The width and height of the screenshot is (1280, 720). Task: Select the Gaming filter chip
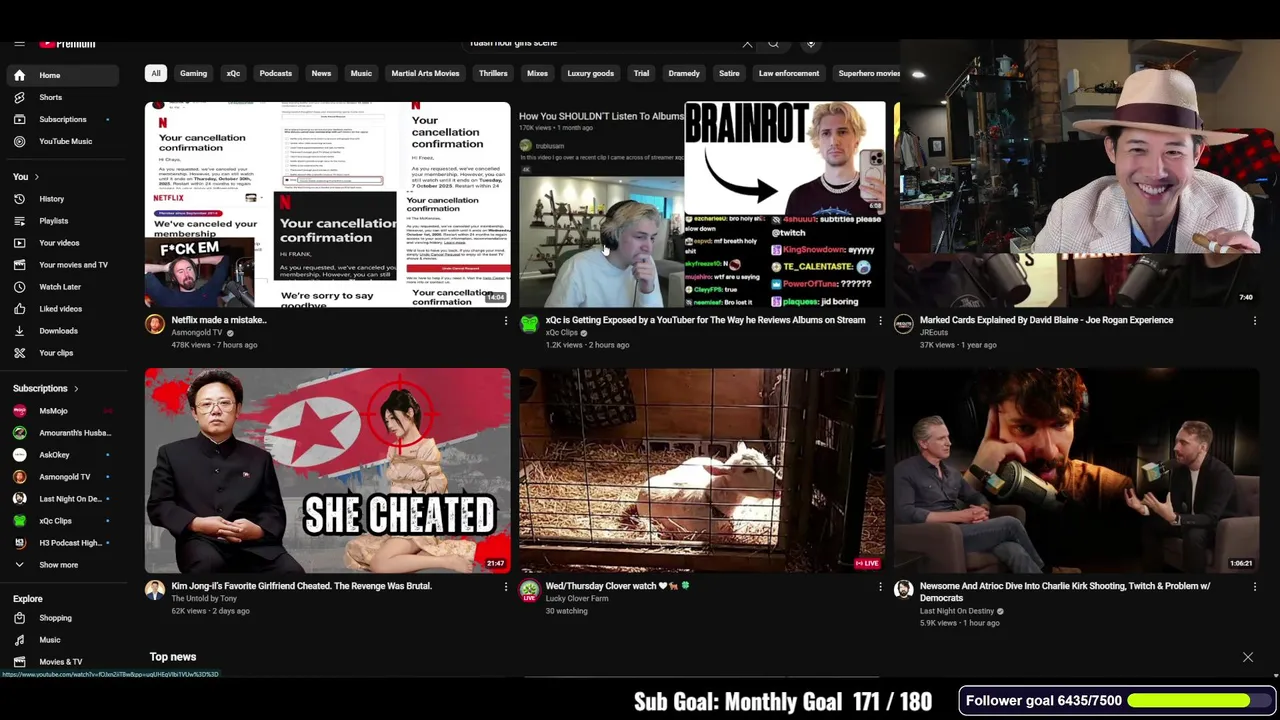(193, 73)
